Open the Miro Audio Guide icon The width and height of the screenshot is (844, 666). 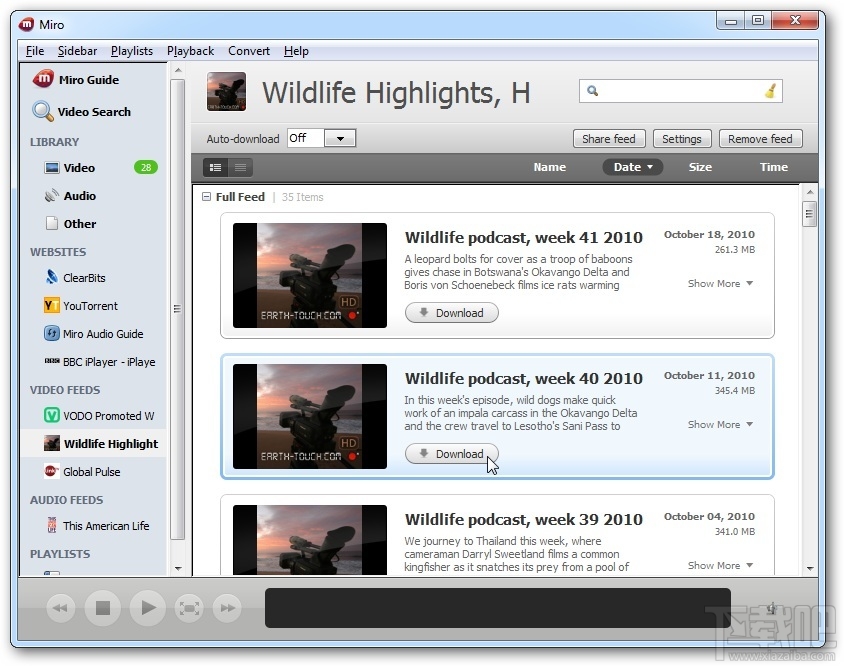(x=52, y=333)
